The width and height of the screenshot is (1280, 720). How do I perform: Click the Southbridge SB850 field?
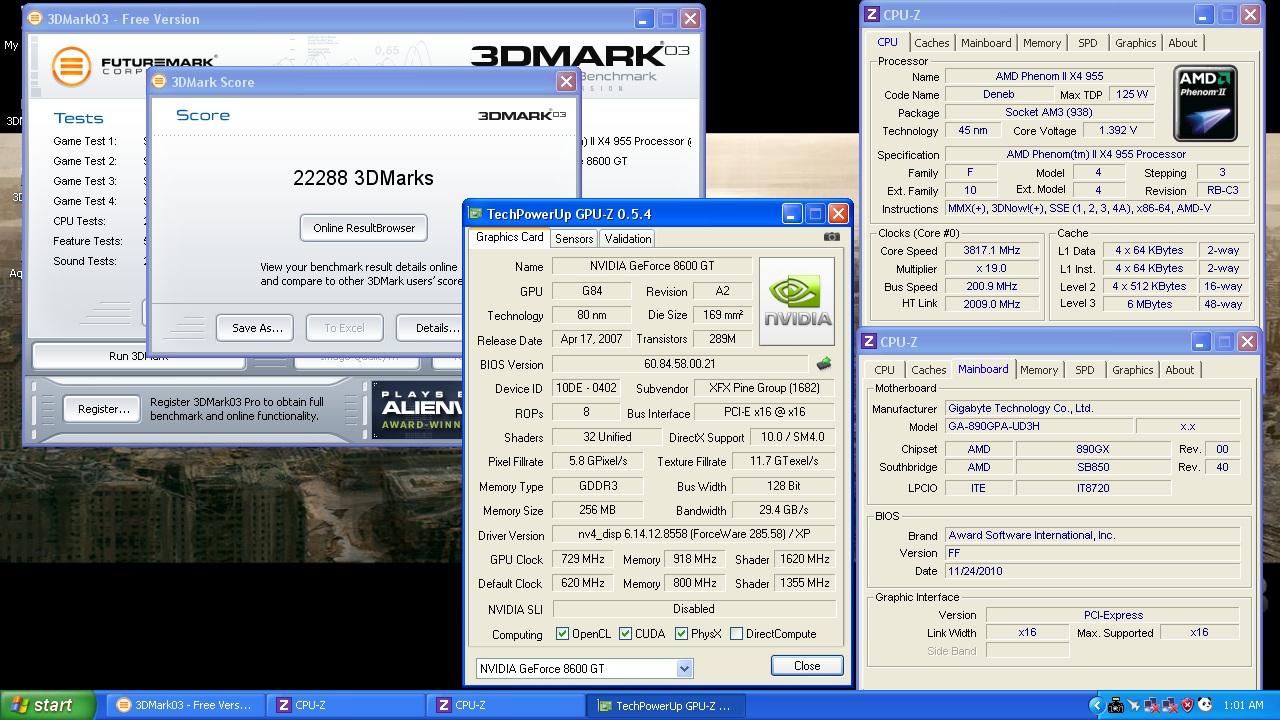[1092, 468]
